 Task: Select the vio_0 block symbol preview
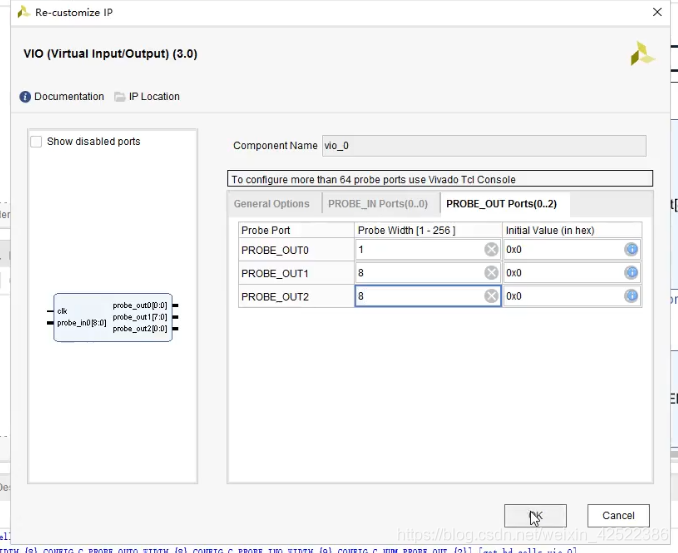coord(113,318)
